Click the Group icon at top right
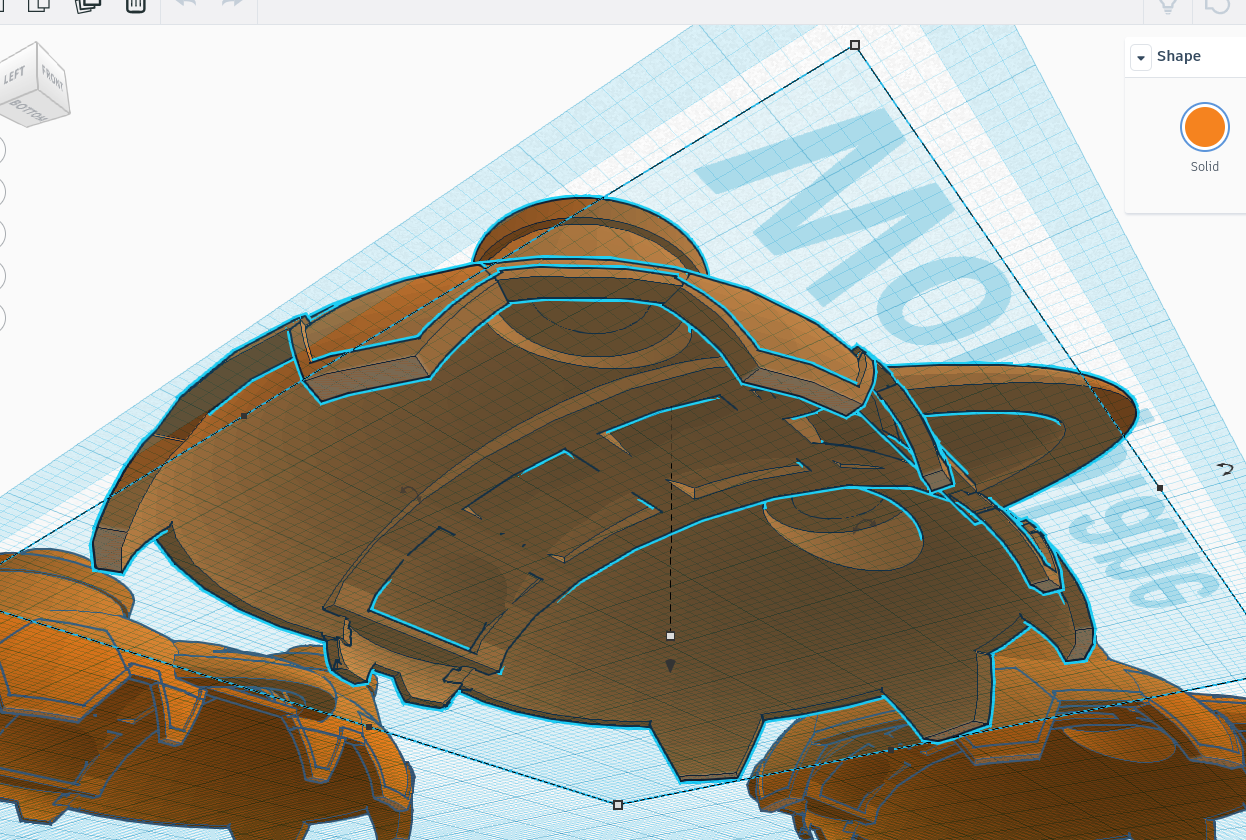Image resolution: width=1246 pixels, height=840 pixels. coord(1217,6)
